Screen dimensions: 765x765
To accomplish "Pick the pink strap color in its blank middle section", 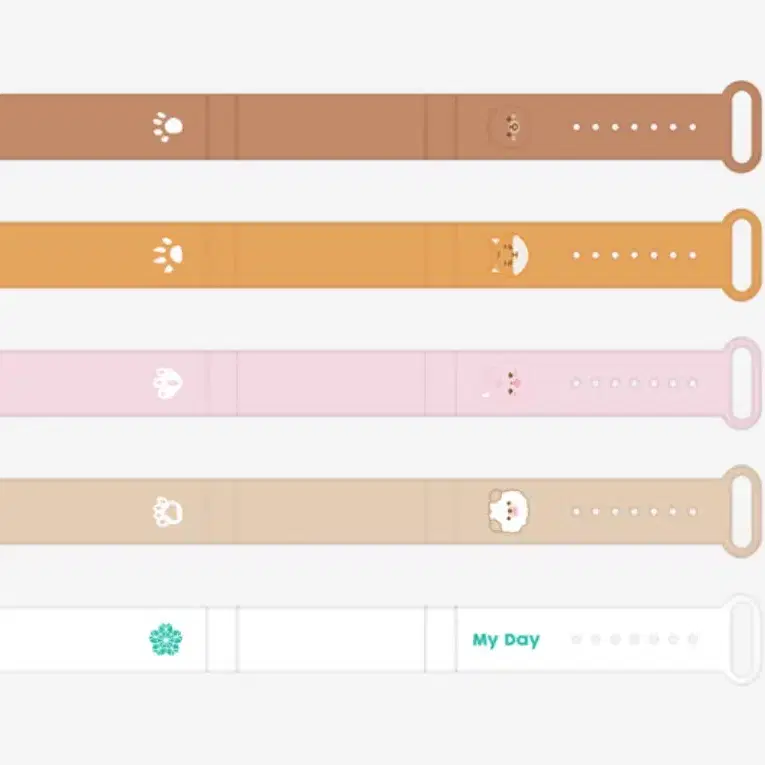I will (x=331, y=383).
